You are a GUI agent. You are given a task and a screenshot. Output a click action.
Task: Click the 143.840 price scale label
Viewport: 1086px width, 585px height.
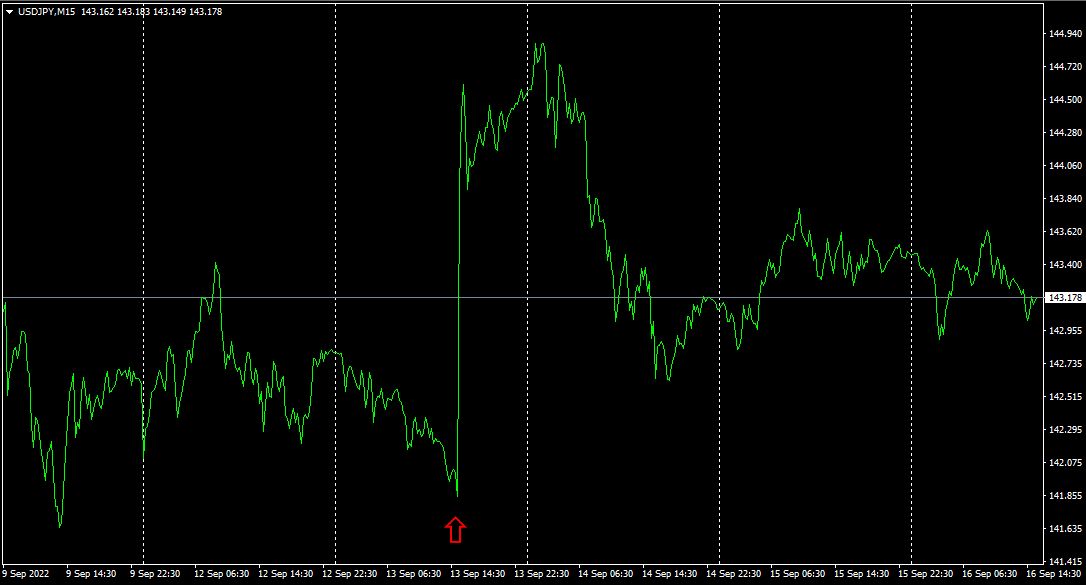[x=1065, y=199]
